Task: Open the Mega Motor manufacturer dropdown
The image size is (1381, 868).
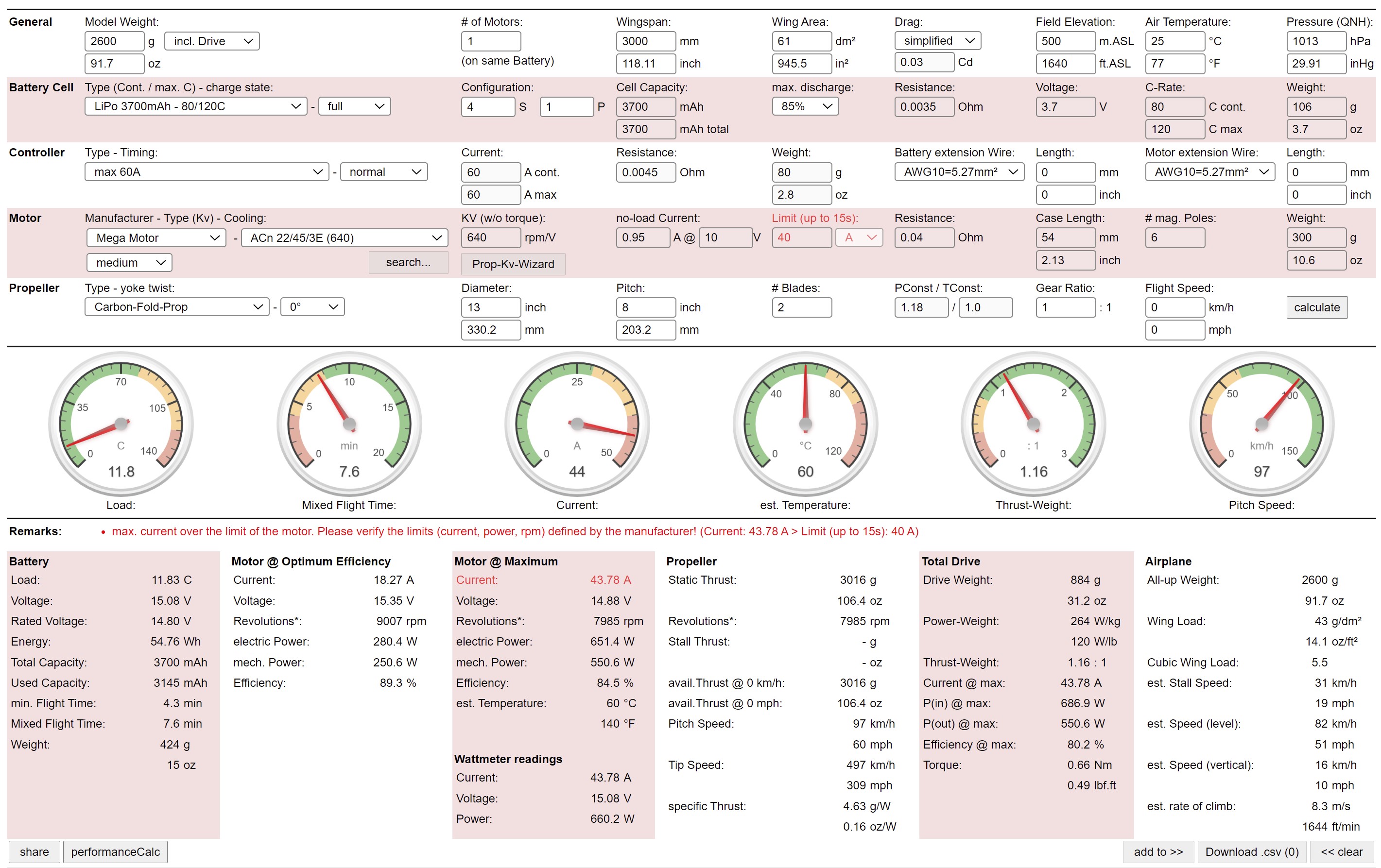Action: tap(156, 238)
